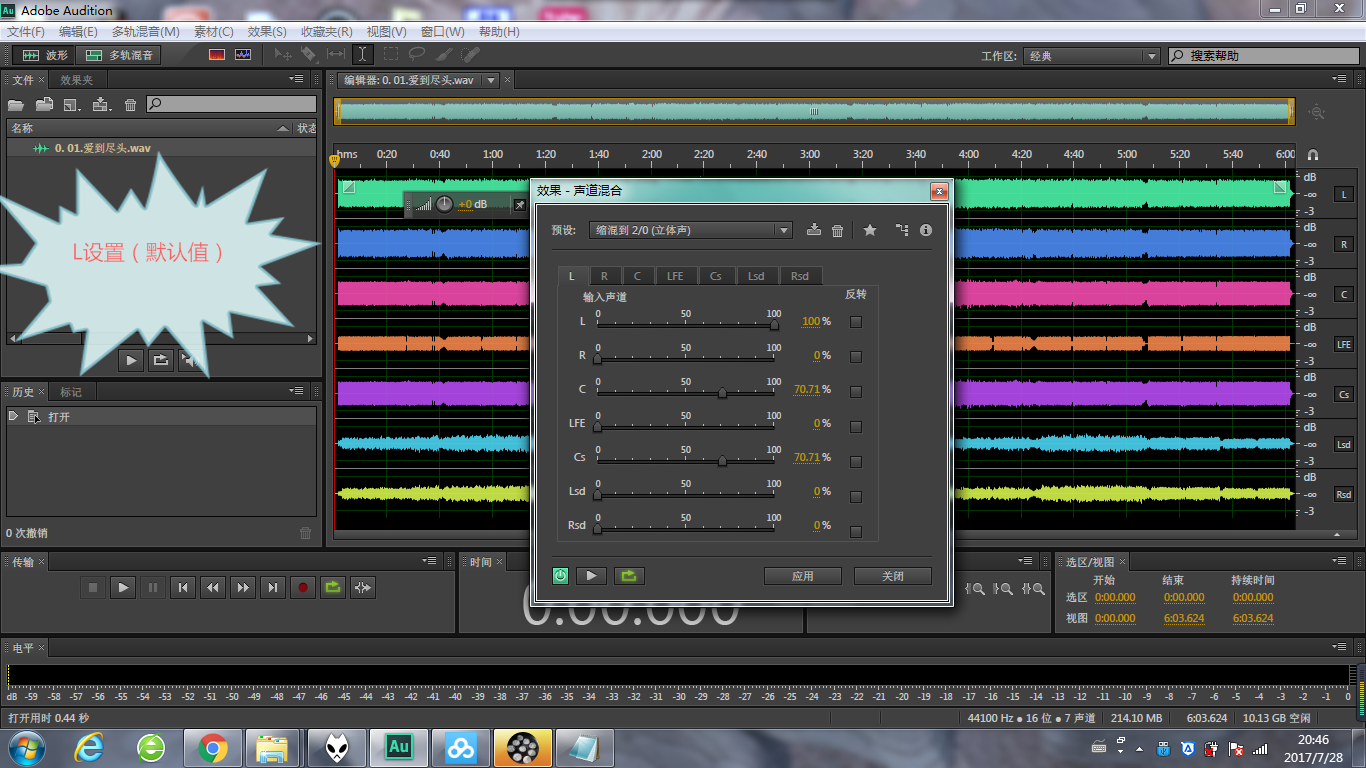Click the C channel slider handle
The height and width of the screenshot is (768, 1366).
(x=722, y=392)
